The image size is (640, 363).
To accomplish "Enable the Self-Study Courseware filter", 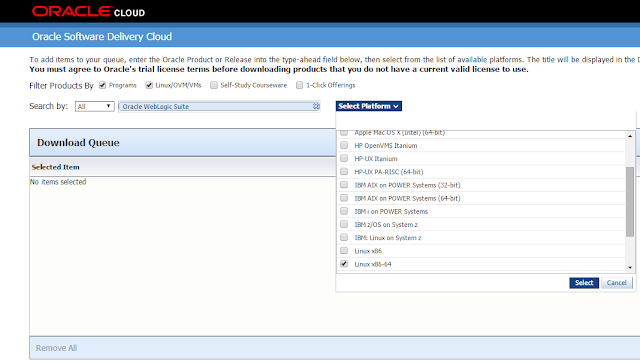I will click(214, 85).
